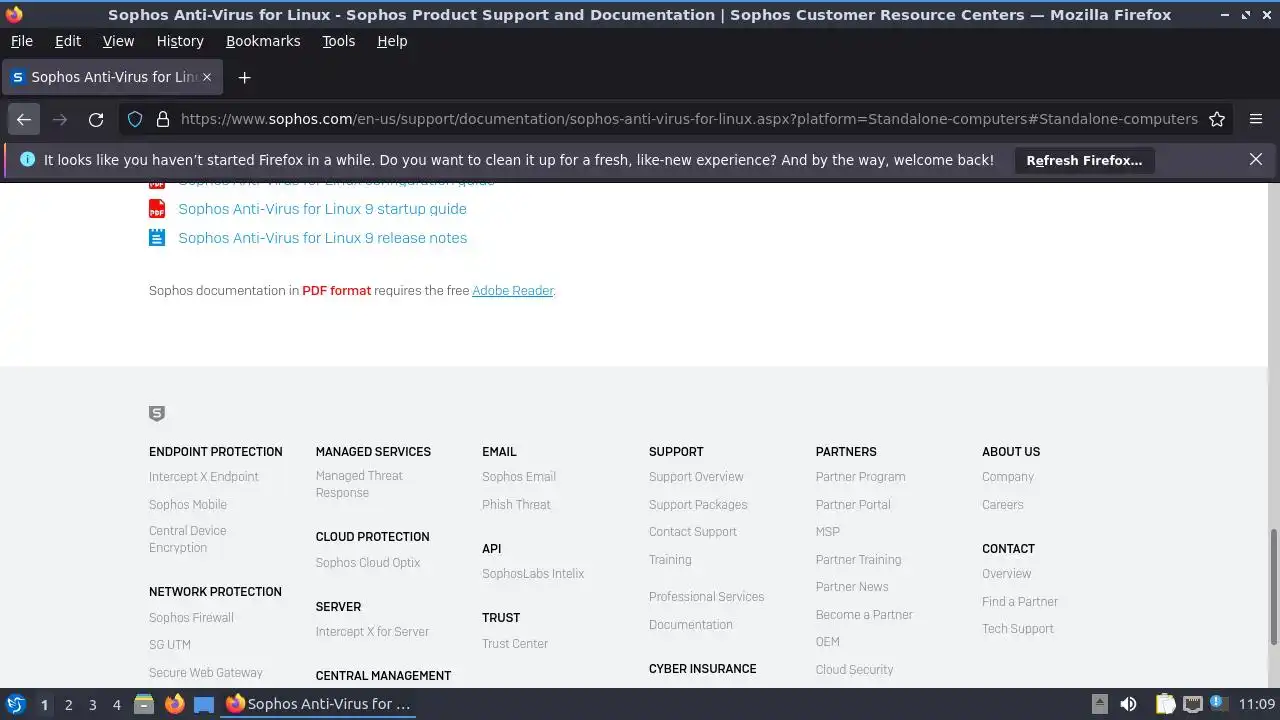Image resolution: width=1280 pixels, height=720 pixels.
Task: Launch file manager from taskbar
Action: pyautogui.click(x=144, y=704)
